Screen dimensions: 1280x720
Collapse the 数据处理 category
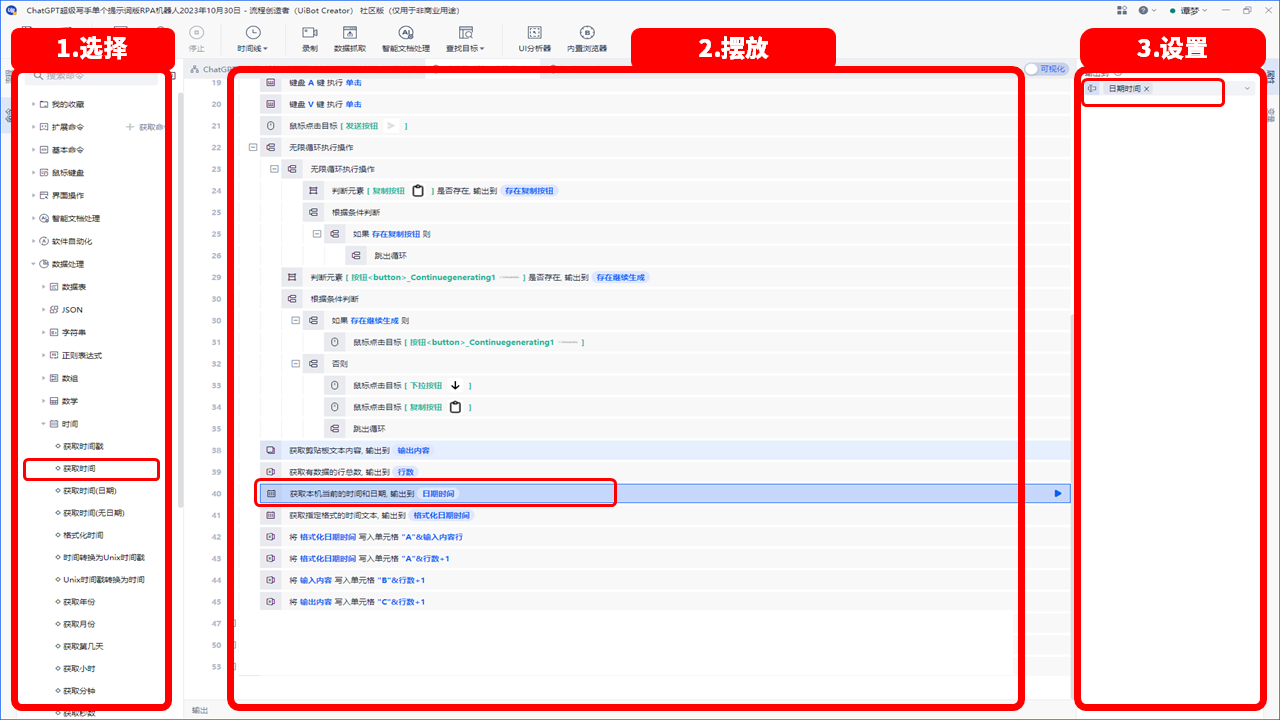point(33,264)
